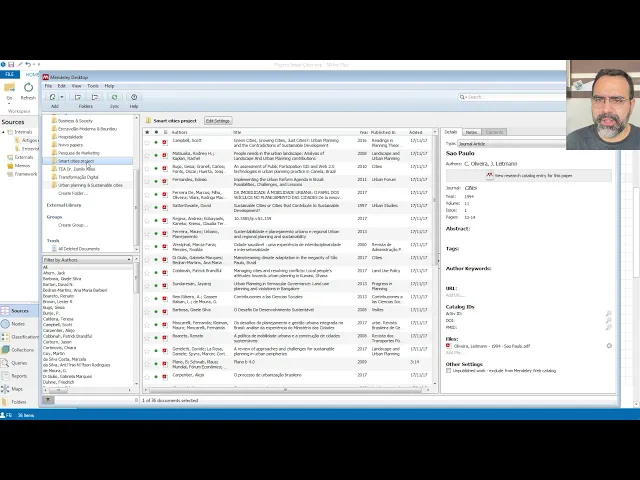This screenshot has height=480, width=640.
Task: Click the NVivo Refresh icon
Action: [x=28, y=87]
